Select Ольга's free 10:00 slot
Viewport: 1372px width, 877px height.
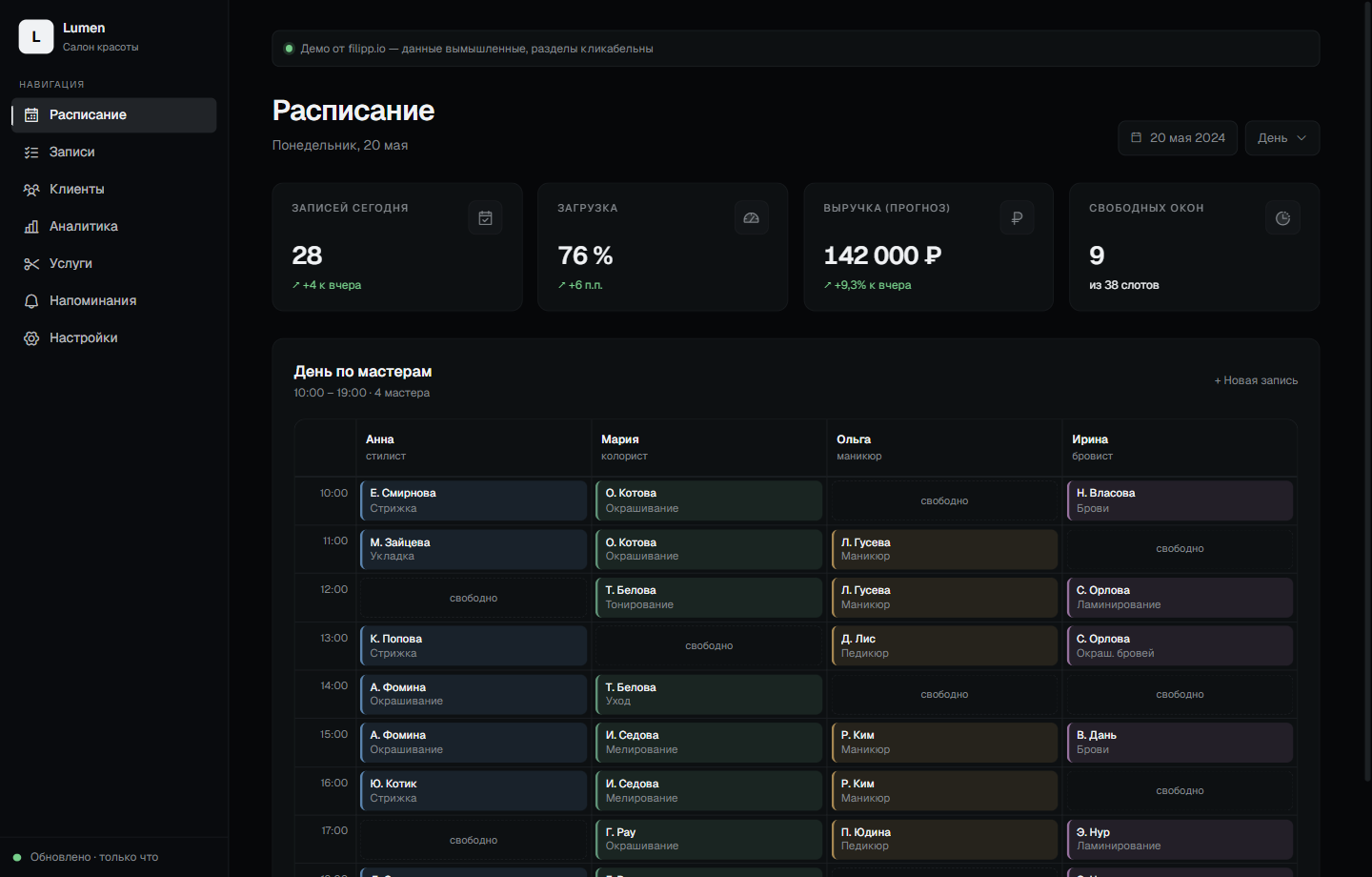pos(944,500)
